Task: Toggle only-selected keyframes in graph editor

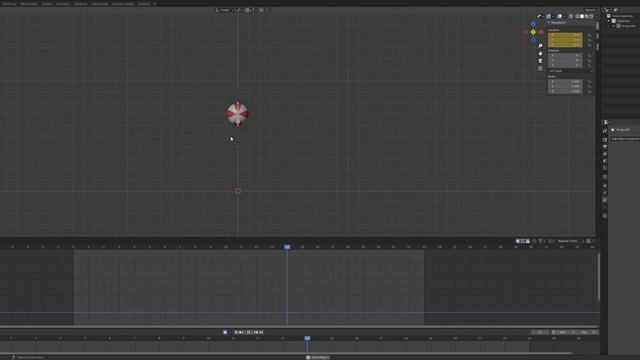Action: (518, 241)
